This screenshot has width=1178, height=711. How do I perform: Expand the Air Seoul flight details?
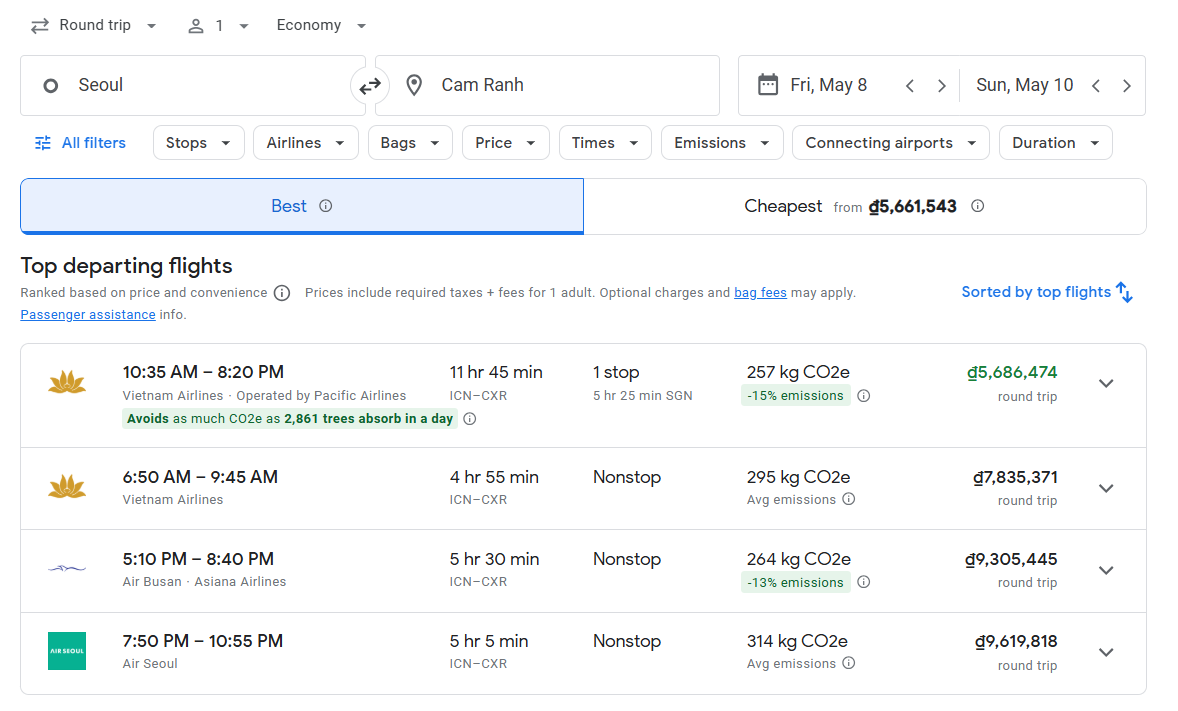1105,652
